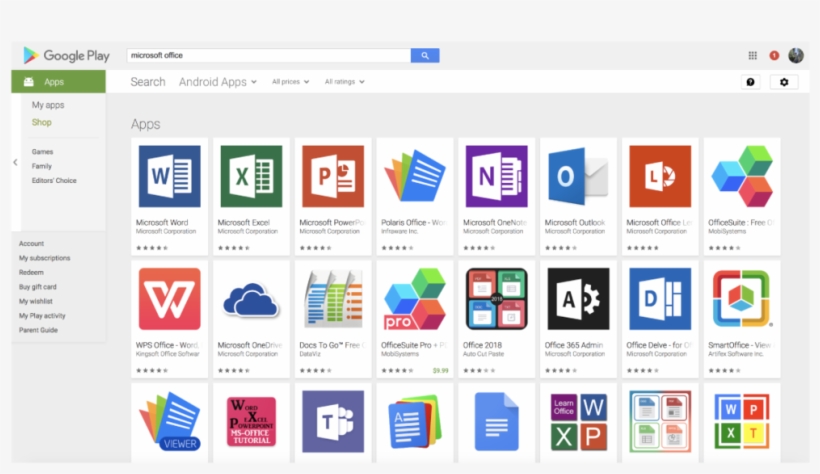The image size is (820, 474).
Task: Click the Google Play logo
Action: point(66,55)
